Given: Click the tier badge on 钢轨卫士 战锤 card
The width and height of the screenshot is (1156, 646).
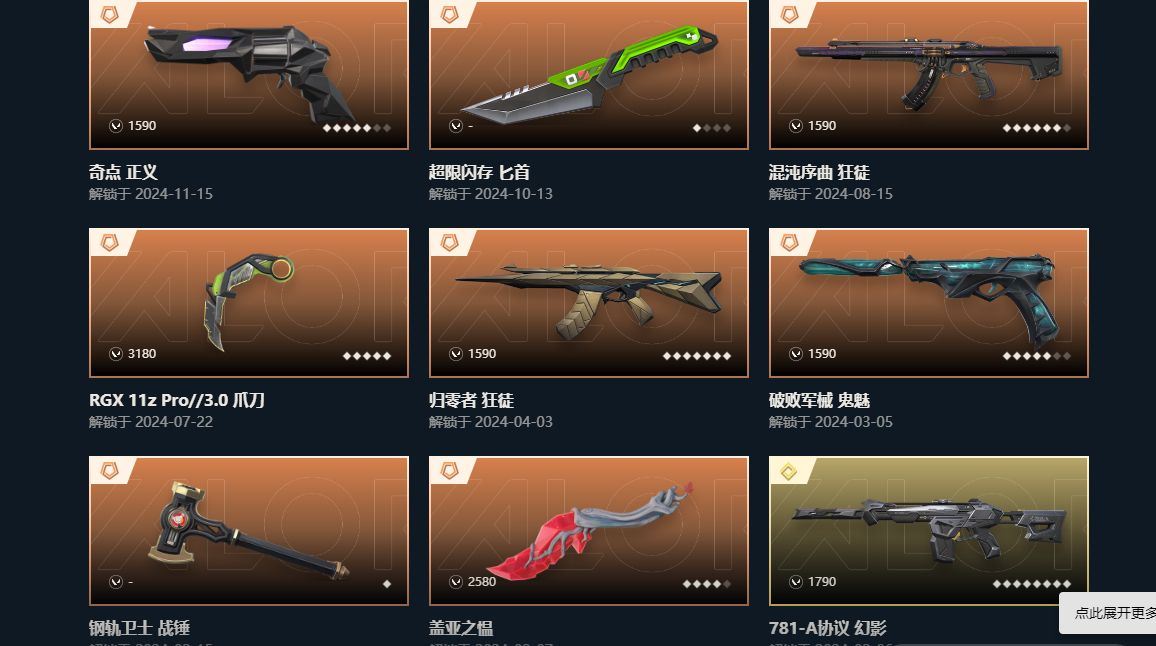Looking at the screenshot, I should (109, 471).
